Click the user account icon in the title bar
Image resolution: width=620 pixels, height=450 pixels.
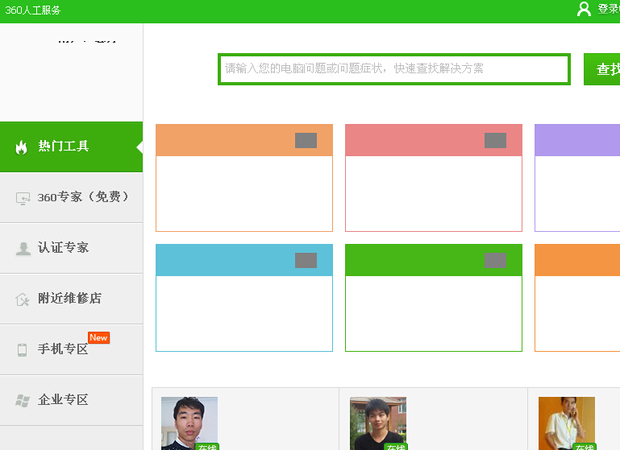(584, 9)
